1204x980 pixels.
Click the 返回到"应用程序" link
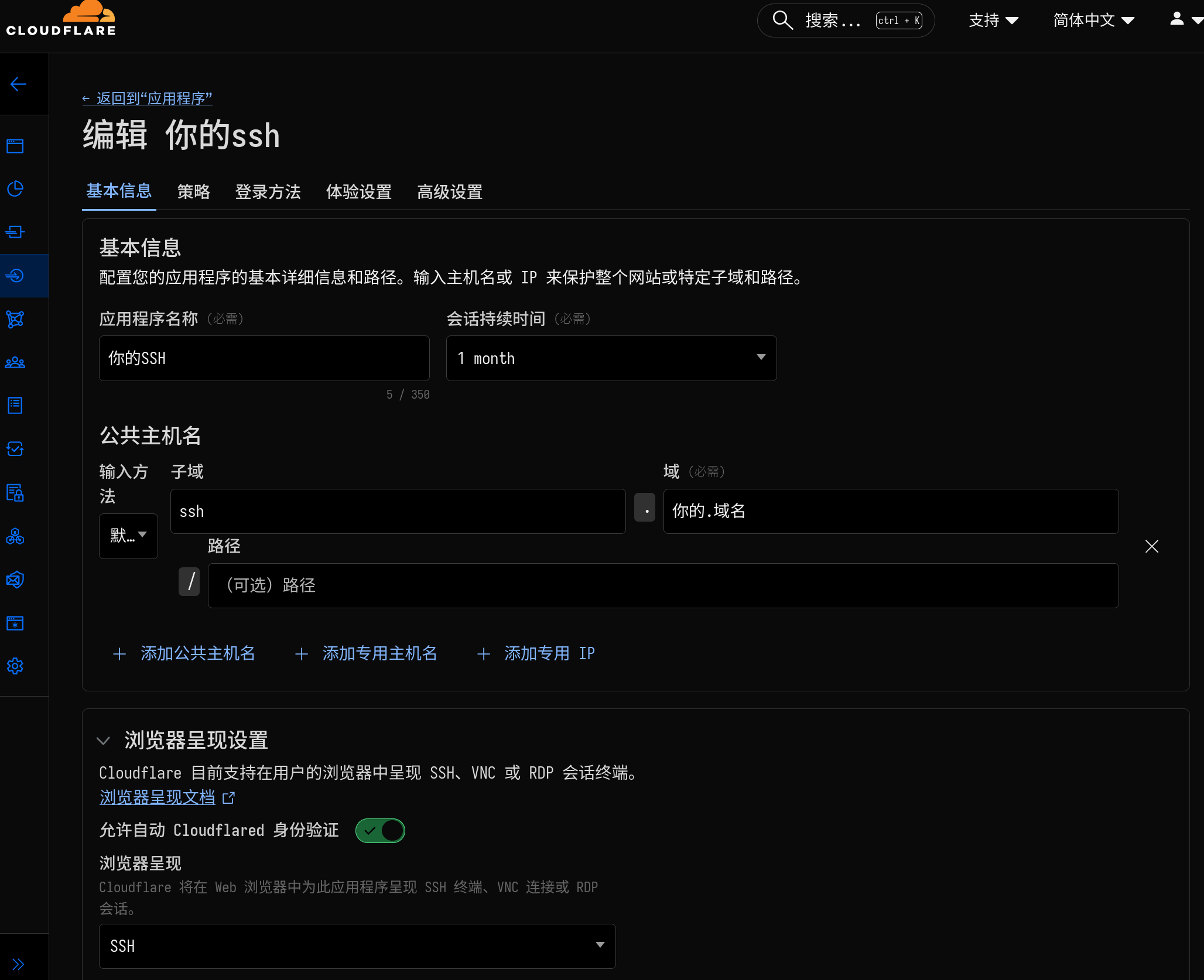147,98
